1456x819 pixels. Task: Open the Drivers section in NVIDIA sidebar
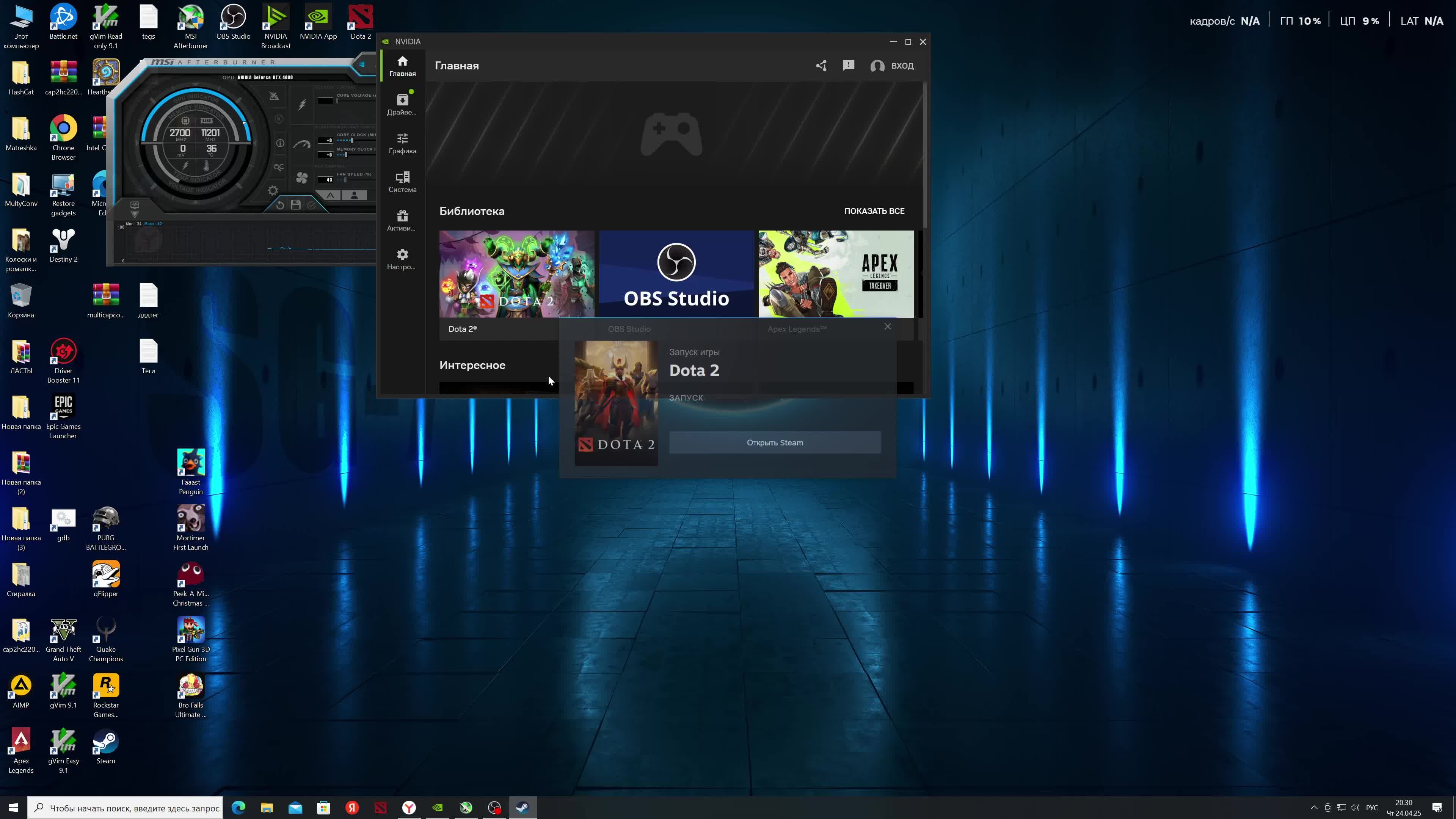pos(402,104)
